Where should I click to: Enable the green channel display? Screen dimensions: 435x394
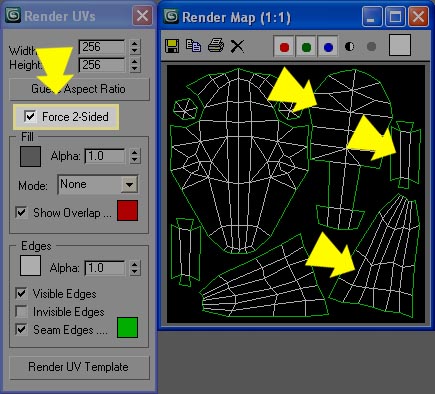pos(306,47)
